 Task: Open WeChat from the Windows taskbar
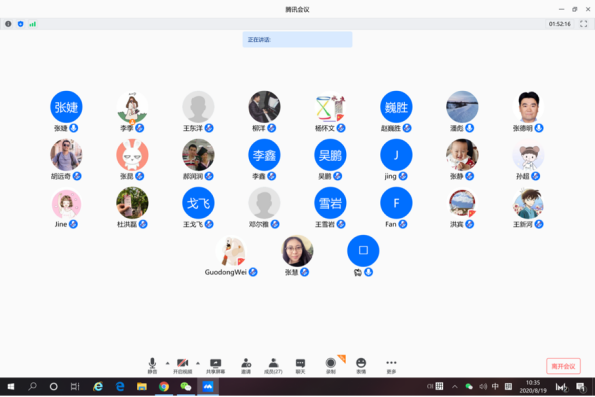pyautogui.click(x=186, y=386)
